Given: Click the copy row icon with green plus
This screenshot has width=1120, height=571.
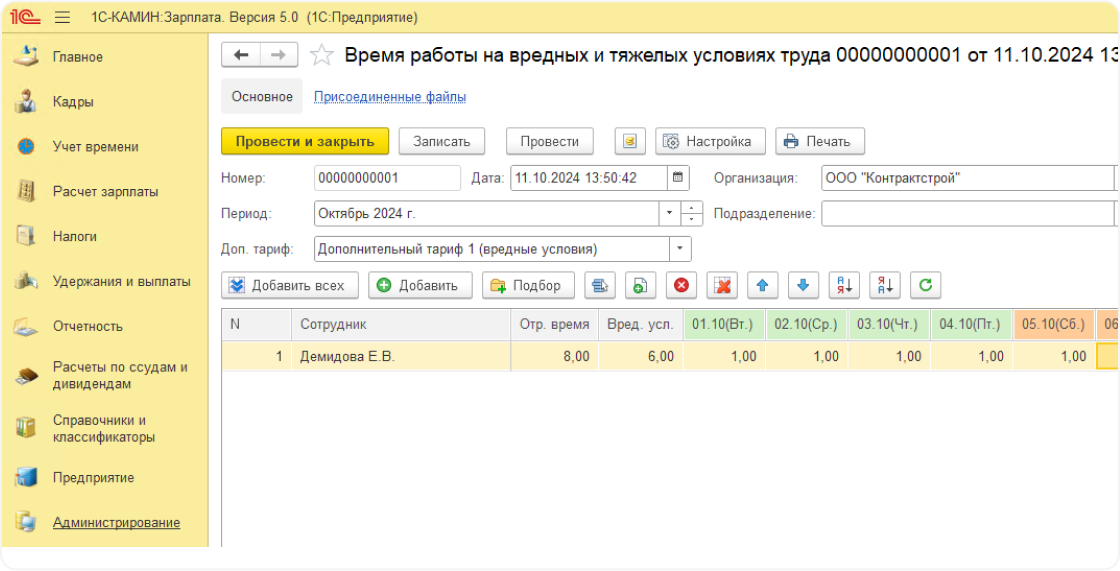Looking at the screenshot, I should (641, 285).
